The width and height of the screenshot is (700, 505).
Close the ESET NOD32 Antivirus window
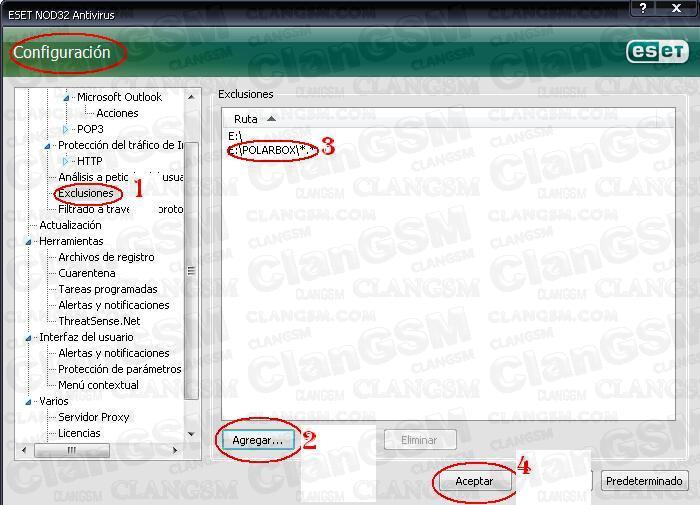(x=677, y=8)
